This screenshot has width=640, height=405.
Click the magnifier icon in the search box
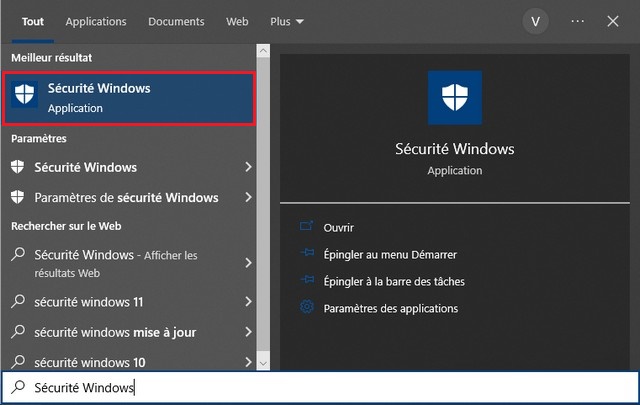18,387
